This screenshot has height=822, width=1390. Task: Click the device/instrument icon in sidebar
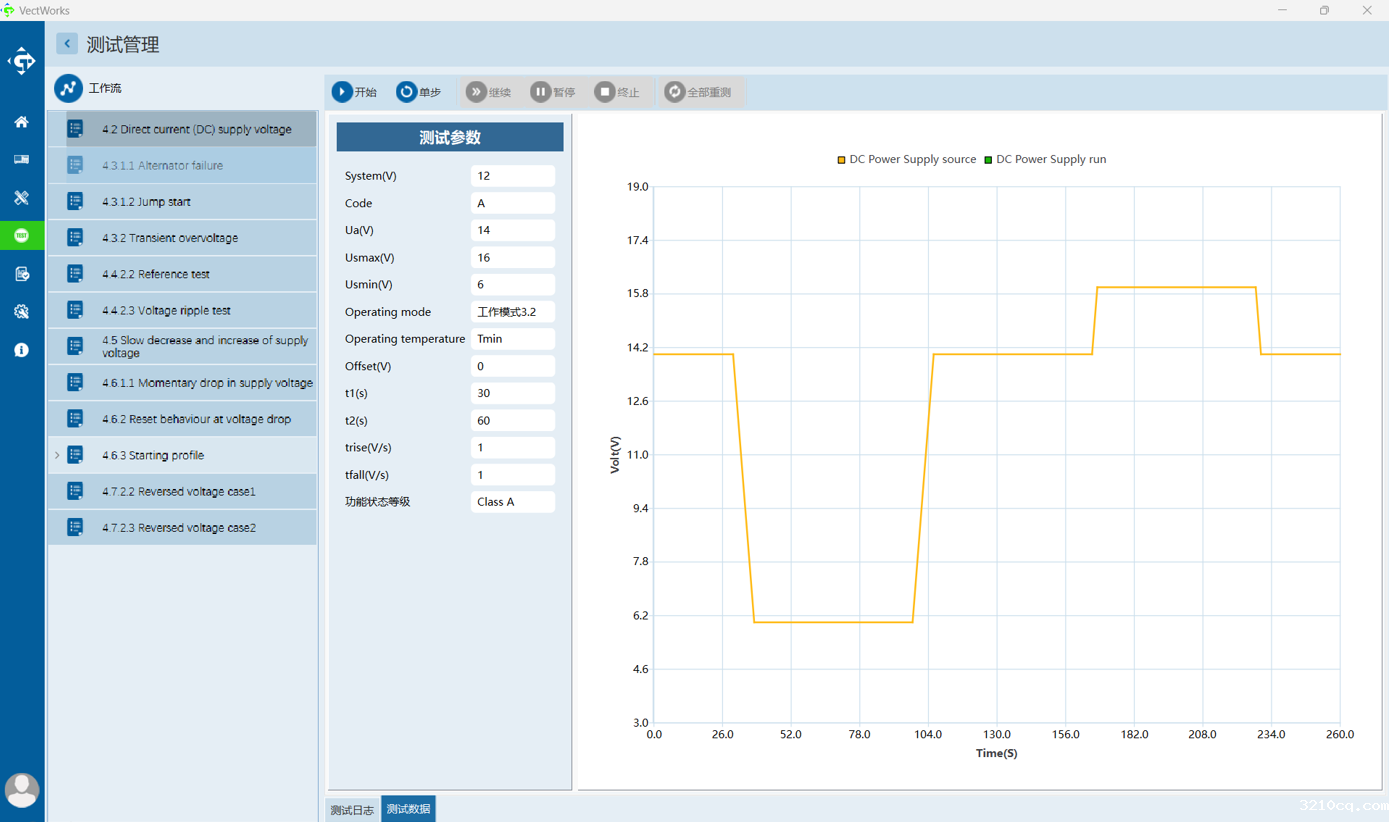(21, 160)
